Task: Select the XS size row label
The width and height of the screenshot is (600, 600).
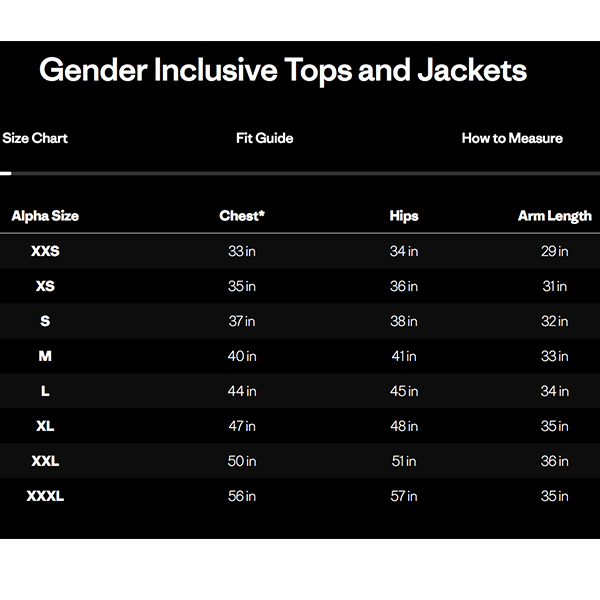Action: tap(45, 286)
